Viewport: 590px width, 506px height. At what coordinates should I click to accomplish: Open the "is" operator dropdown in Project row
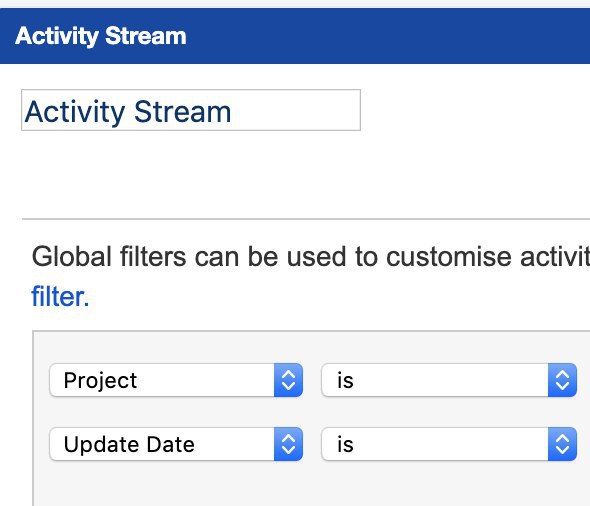(x=449, y=380)
